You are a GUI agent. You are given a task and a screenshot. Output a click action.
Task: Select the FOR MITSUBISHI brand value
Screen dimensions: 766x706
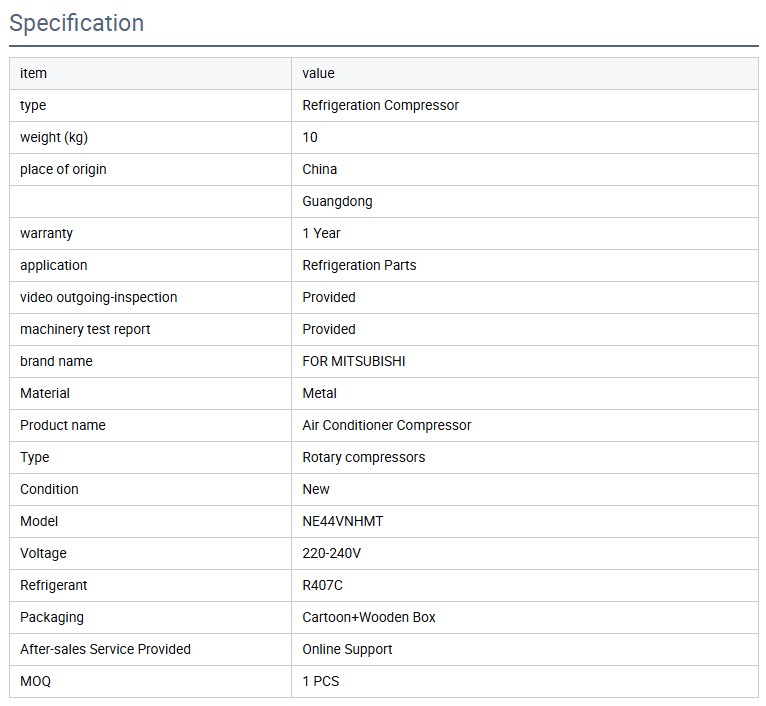coord(354,361)
